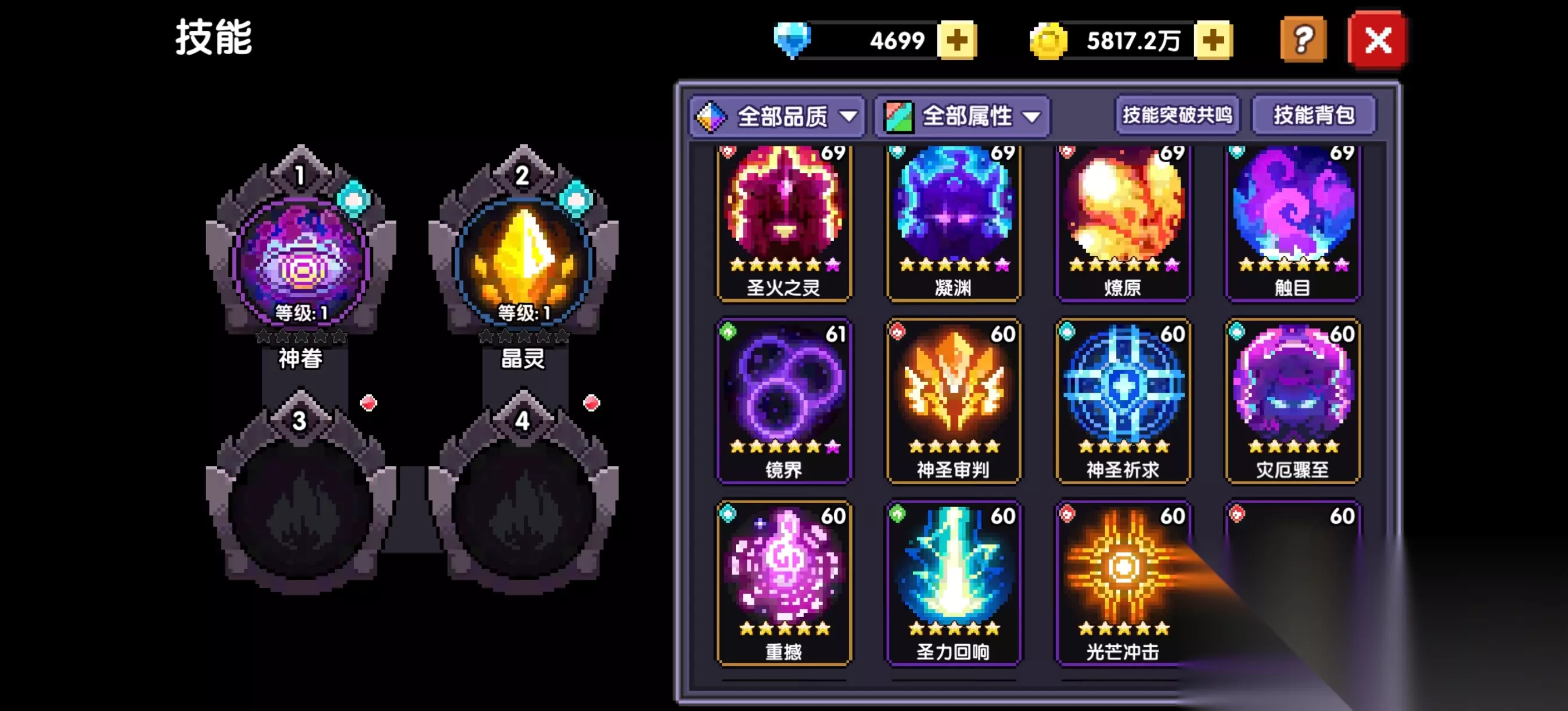Screen dimensions: 1568x711
Task: Select the 光芒冲击 orange skill
Action: (1123, 583)
